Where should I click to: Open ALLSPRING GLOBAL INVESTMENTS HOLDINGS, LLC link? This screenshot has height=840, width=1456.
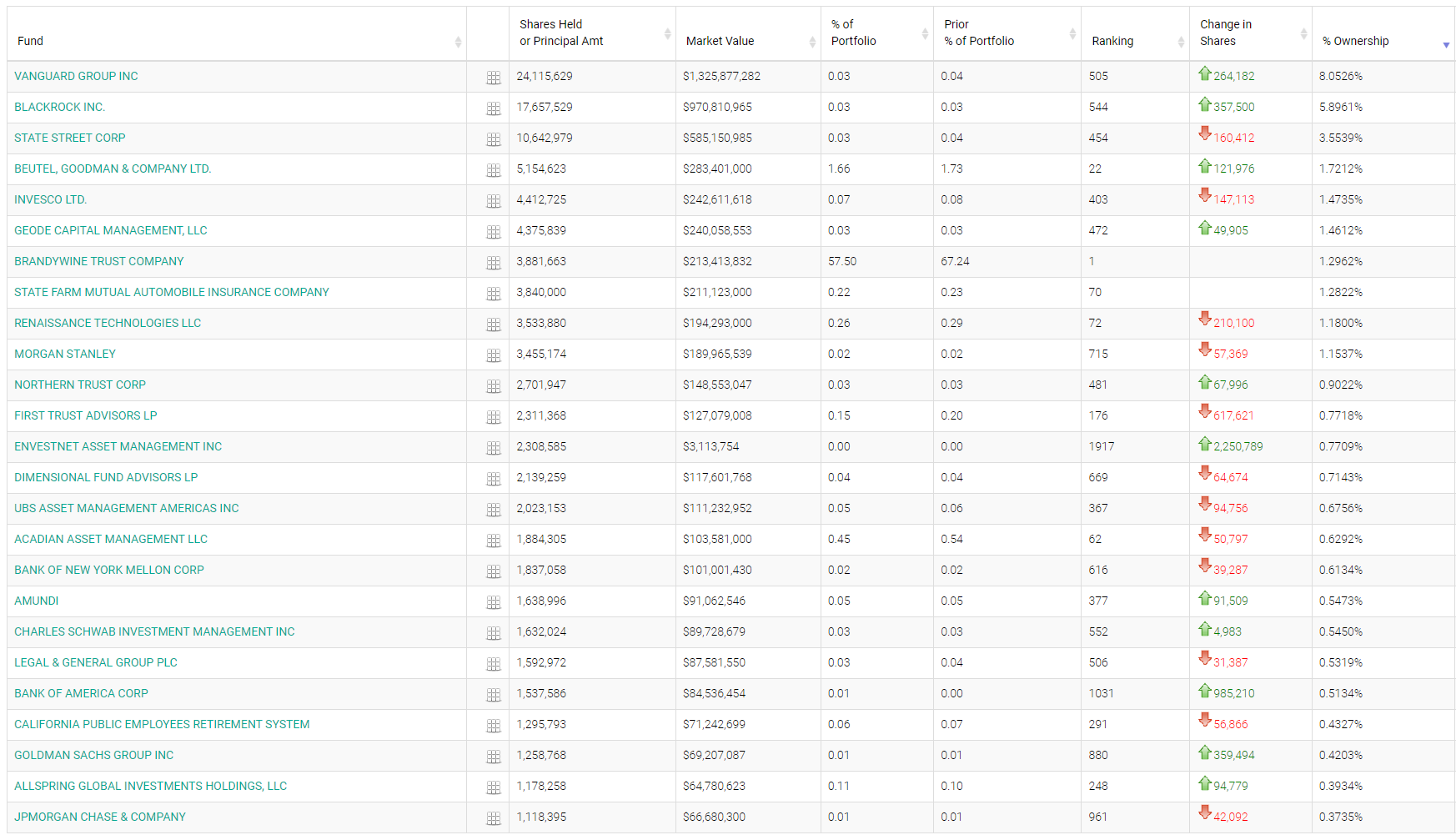[150, 786]
